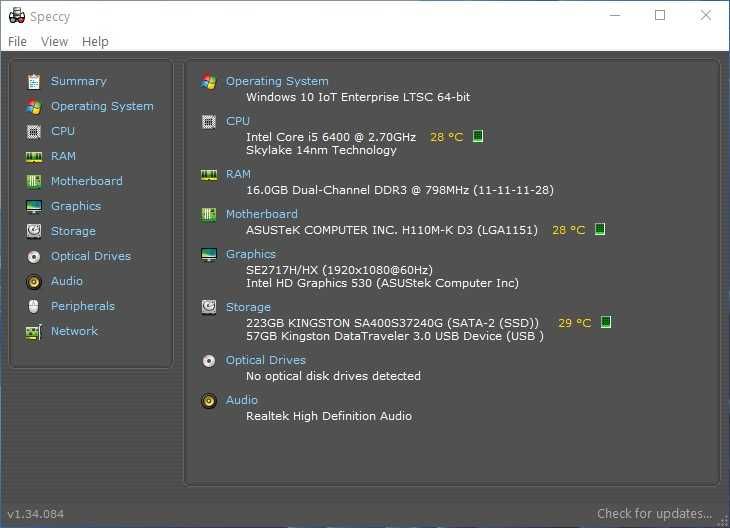Image resolution: width=730 pixels, height=528 pixels.
Task: Click the green storage temperature indicator square
Action: [606, 322]
